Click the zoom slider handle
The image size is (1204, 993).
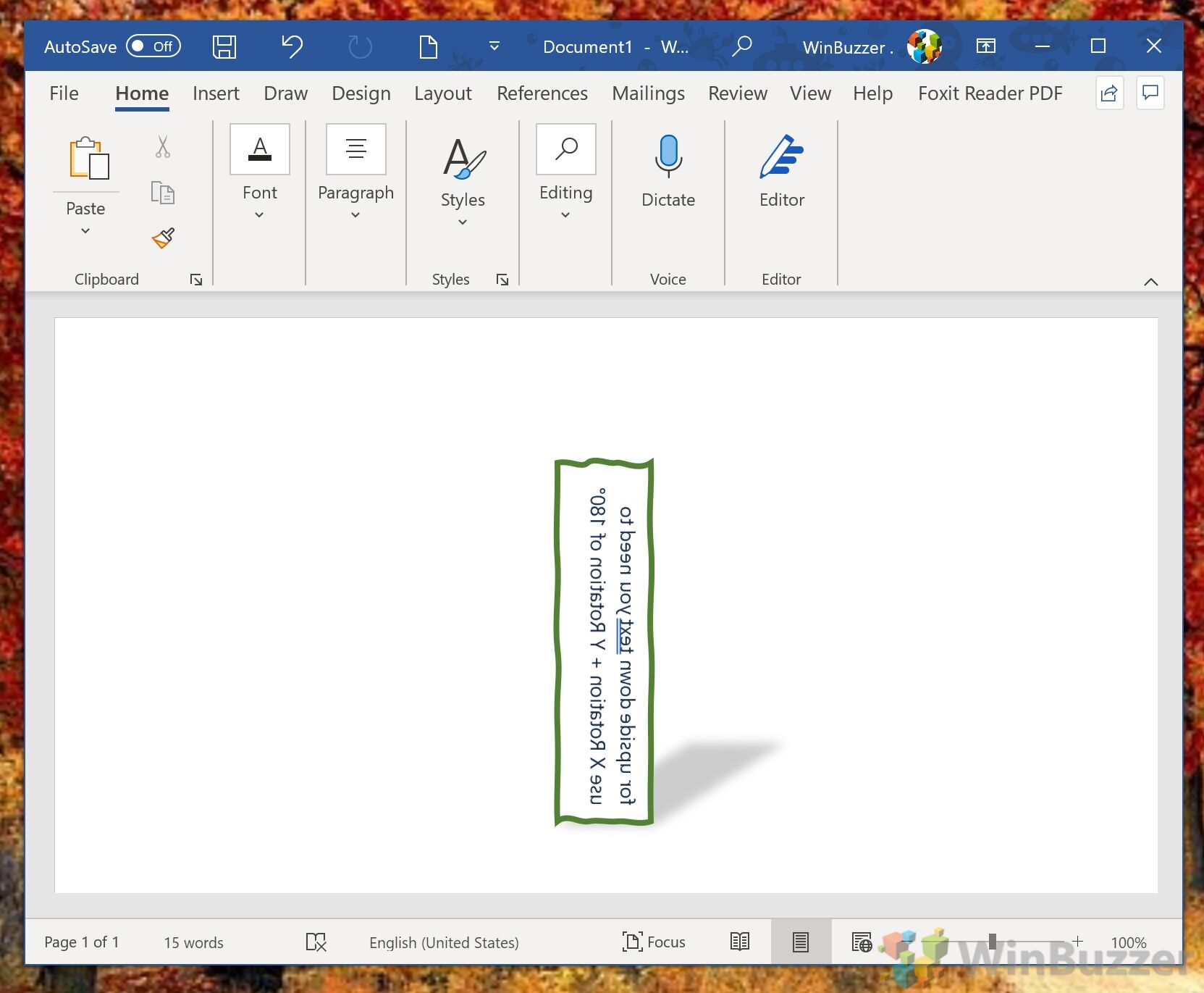pos(992,942)
